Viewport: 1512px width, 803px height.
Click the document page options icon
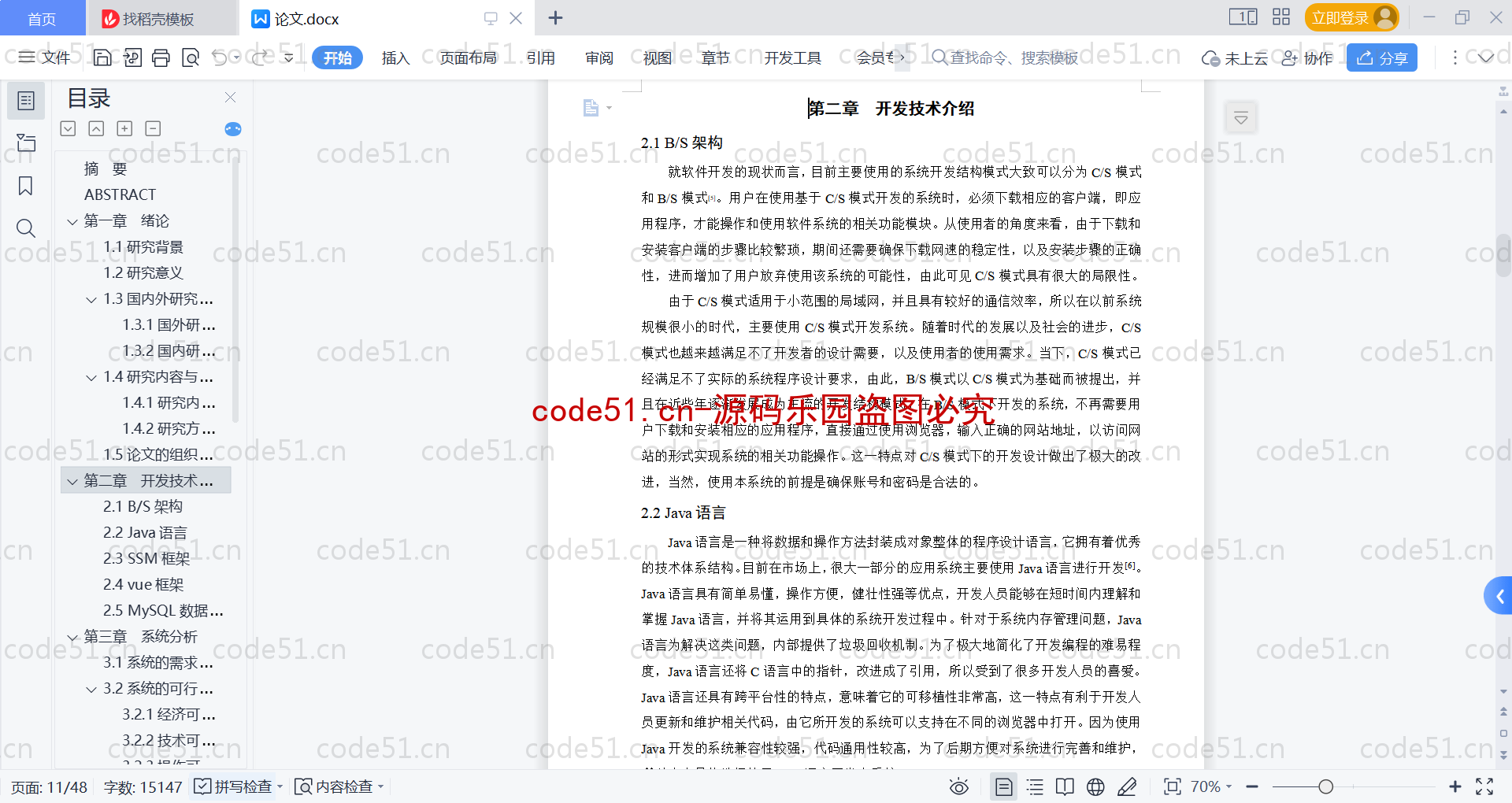point(592,108)
